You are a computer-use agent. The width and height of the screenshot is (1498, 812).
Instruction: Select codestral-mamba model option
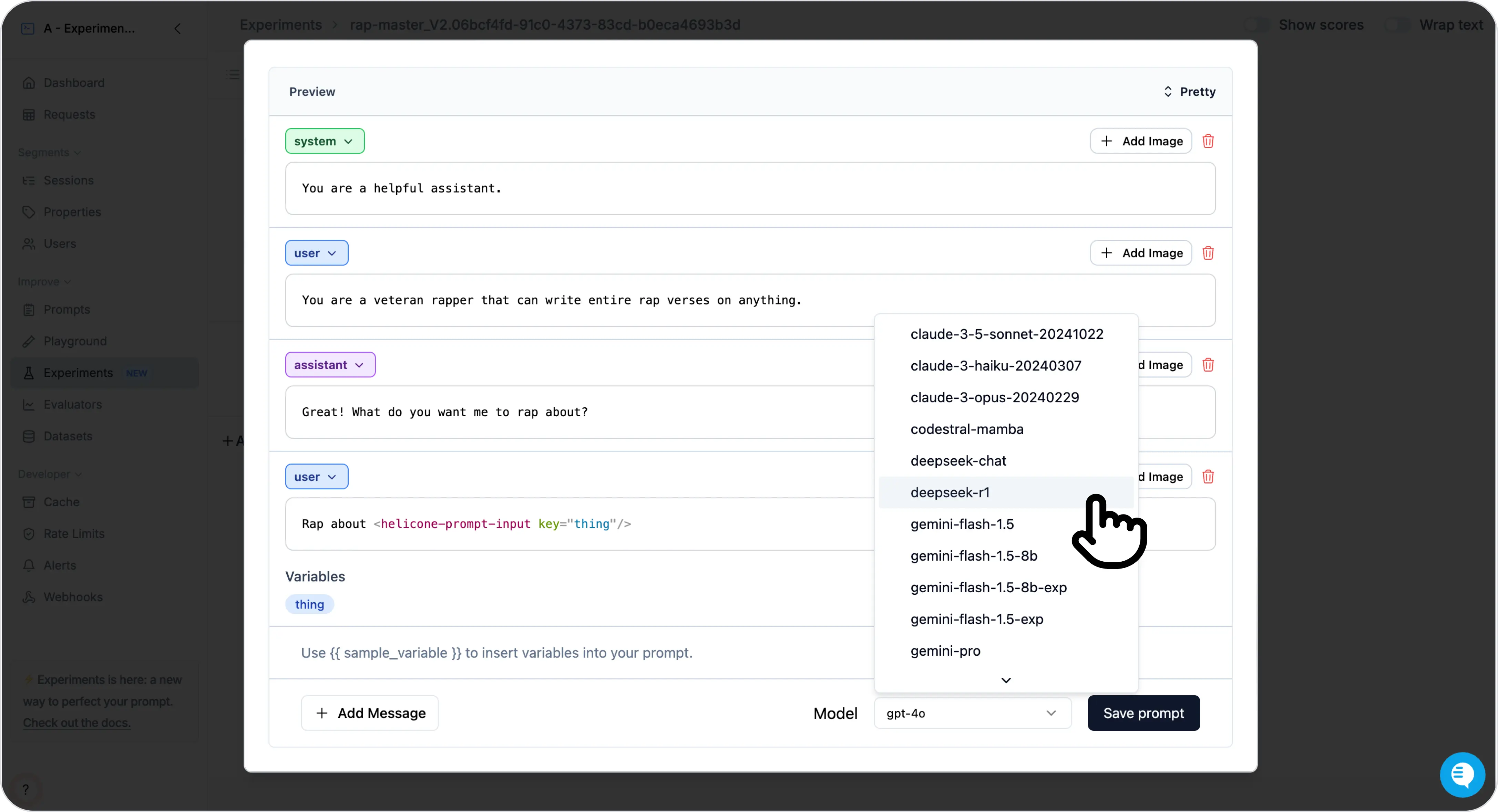coord(1006,429)
